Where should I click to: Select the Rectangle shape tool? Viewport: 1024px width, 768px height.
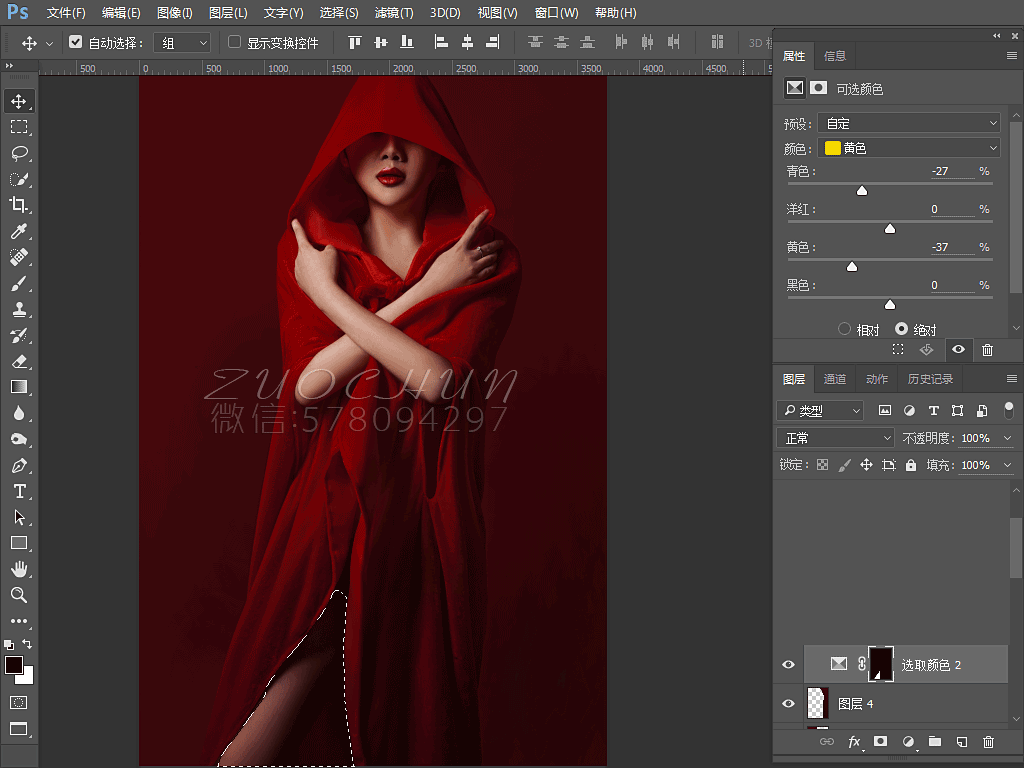[19, 543]
